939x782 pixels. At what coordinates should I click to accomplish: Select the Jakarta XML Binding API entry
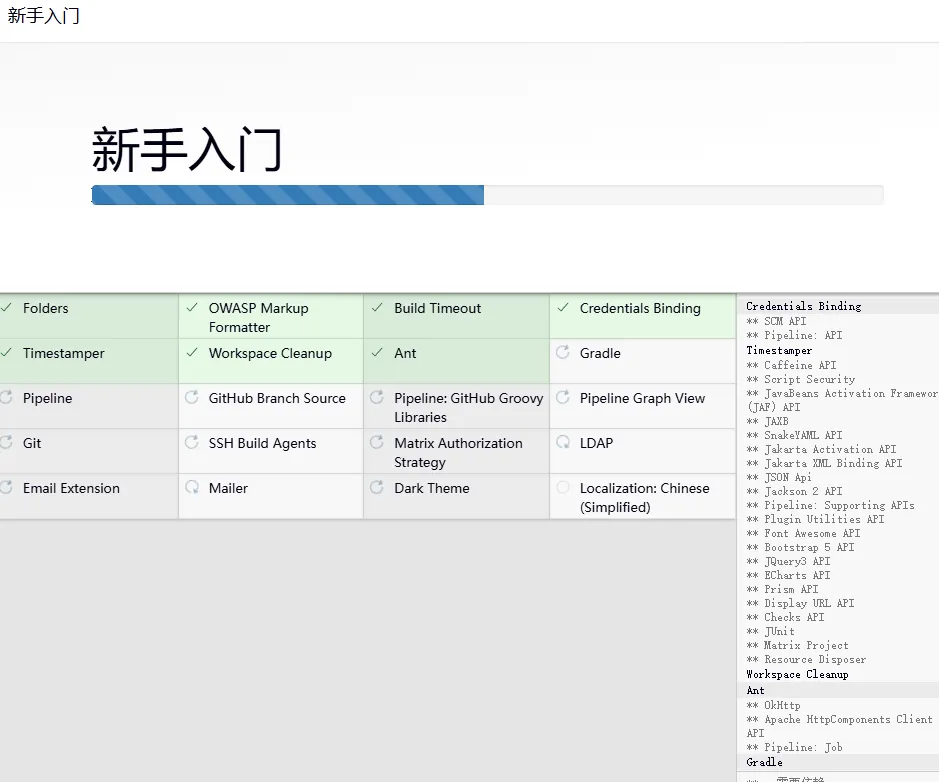point(824,463)
